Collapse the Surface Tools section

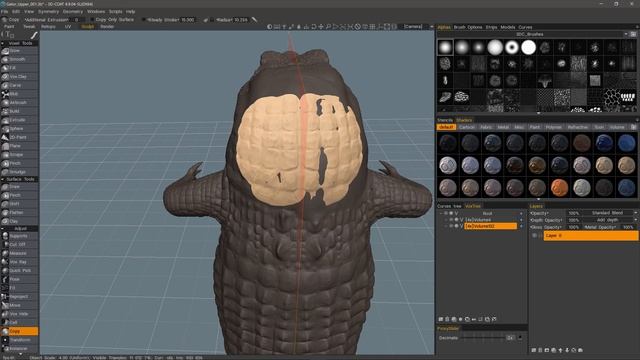pyautogui.click(x=3, y=179)
